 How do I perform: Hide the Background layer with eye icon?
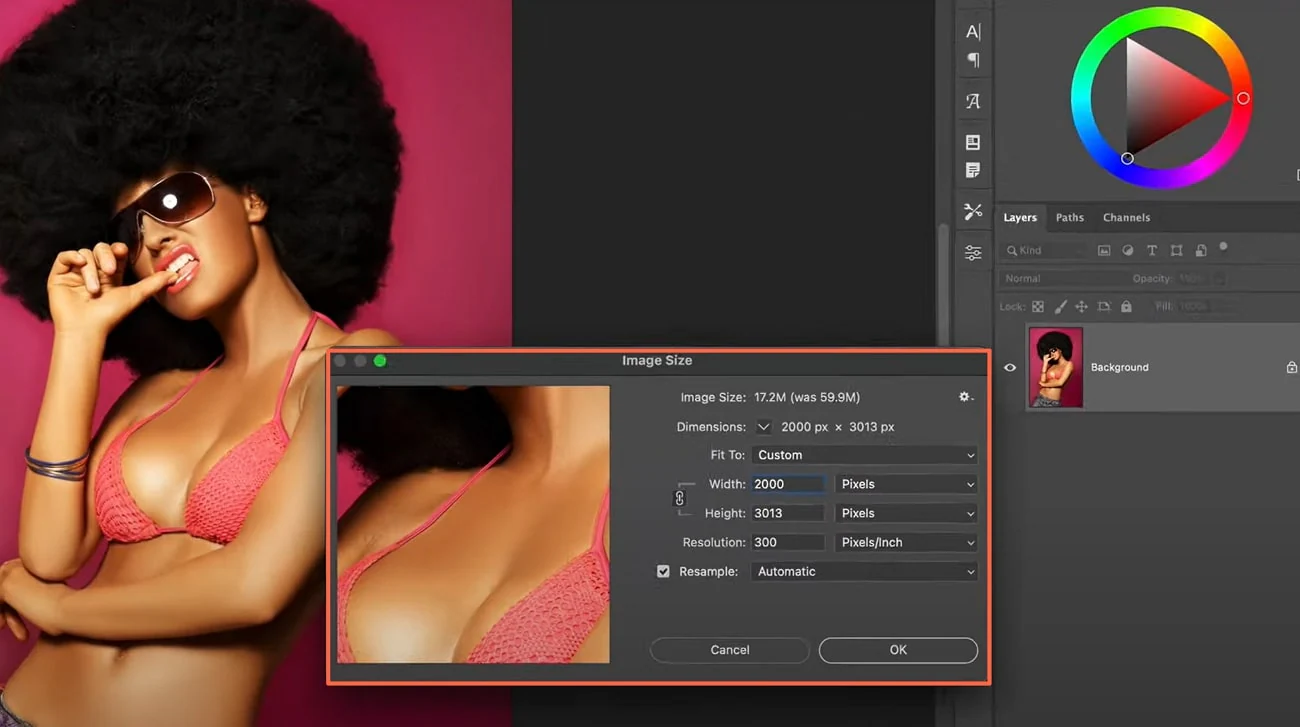(x=1010, y=368)
